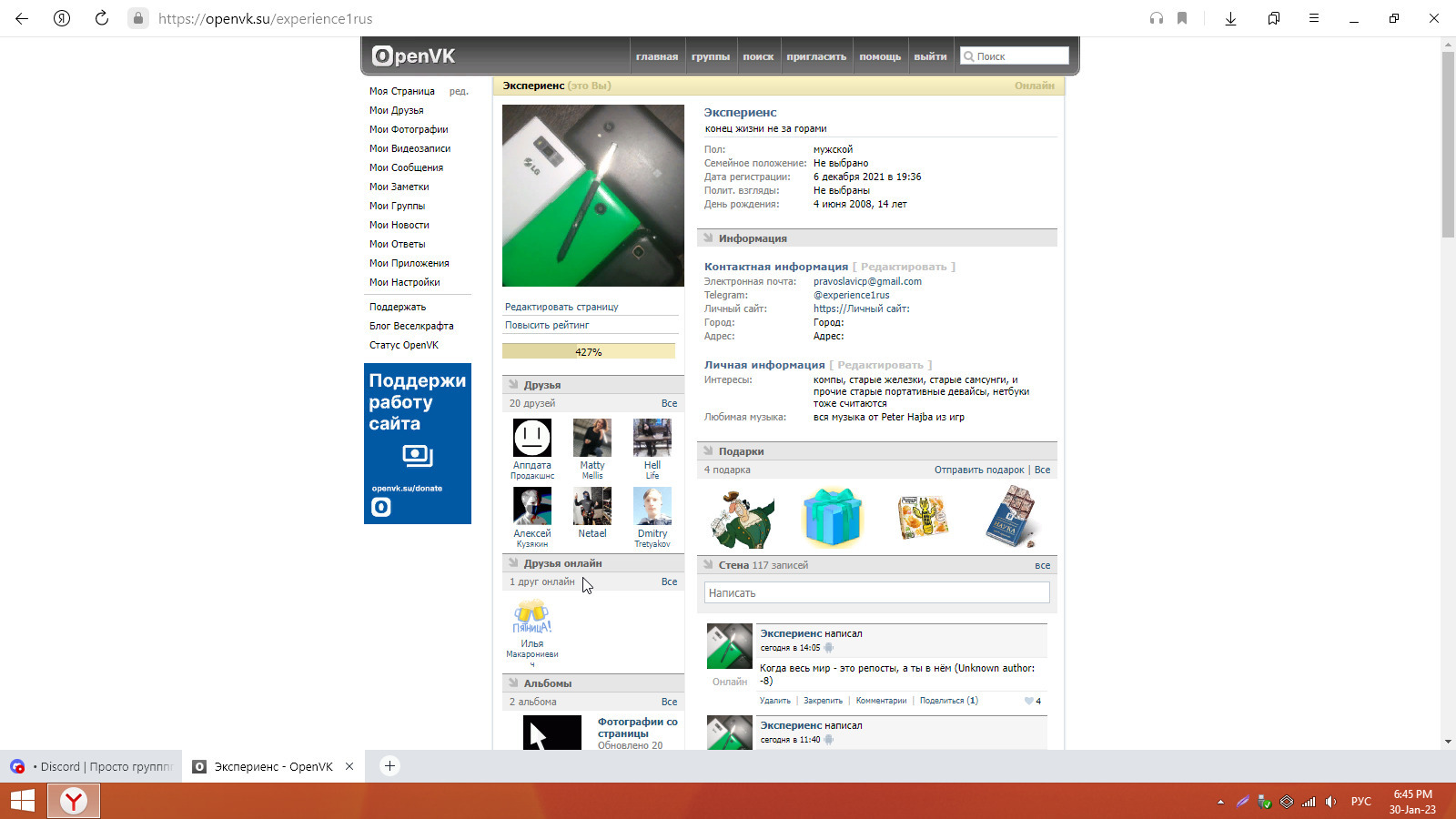Open поиск in the top navigation
This screenshot has width=1456, height=819.
tap(758, 56)
